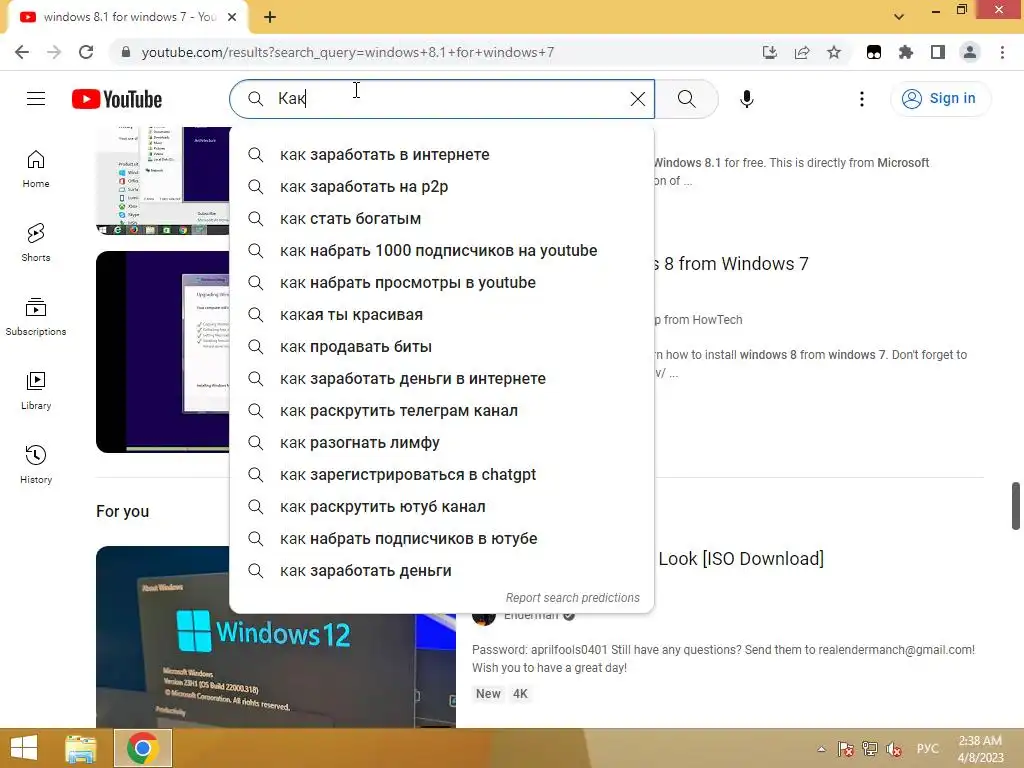The width and height of the screenshot is (1024, 768).
Task: Open File Explorer from taskbar
Action: coord(81,748)
